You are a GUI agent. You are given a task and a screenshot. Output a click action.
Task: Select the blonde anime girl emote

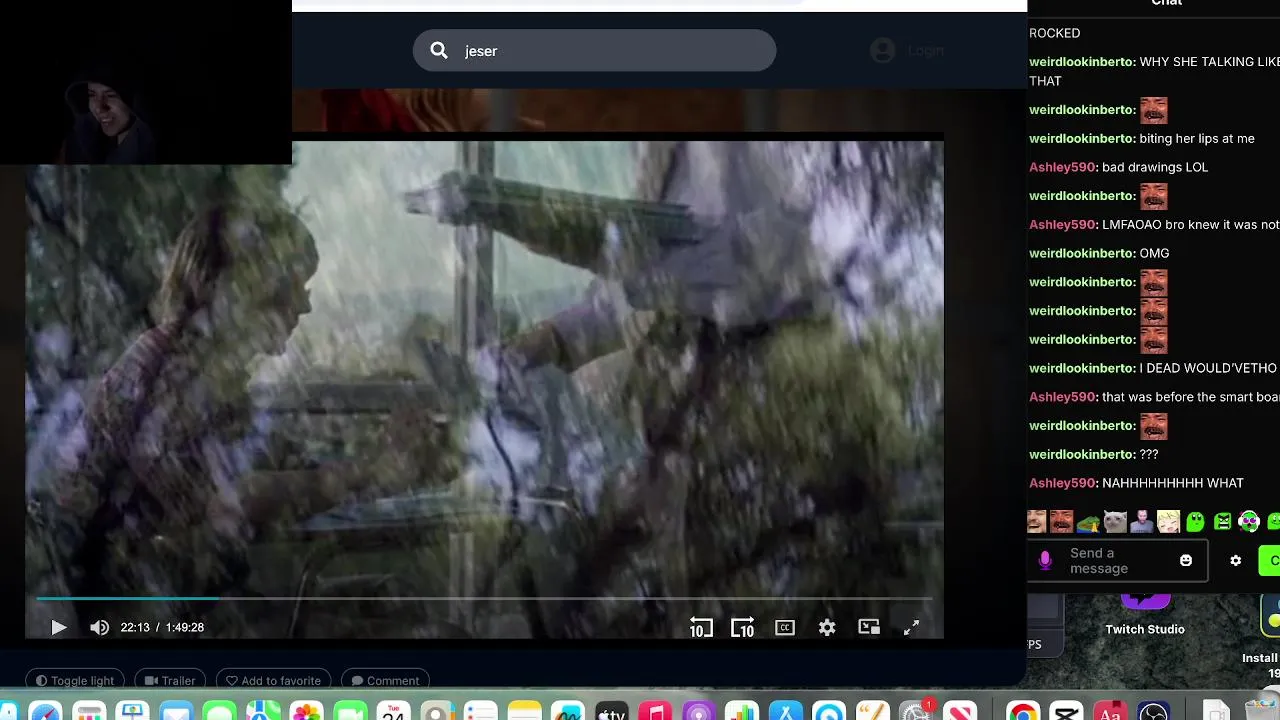(x=1168, y=522)
